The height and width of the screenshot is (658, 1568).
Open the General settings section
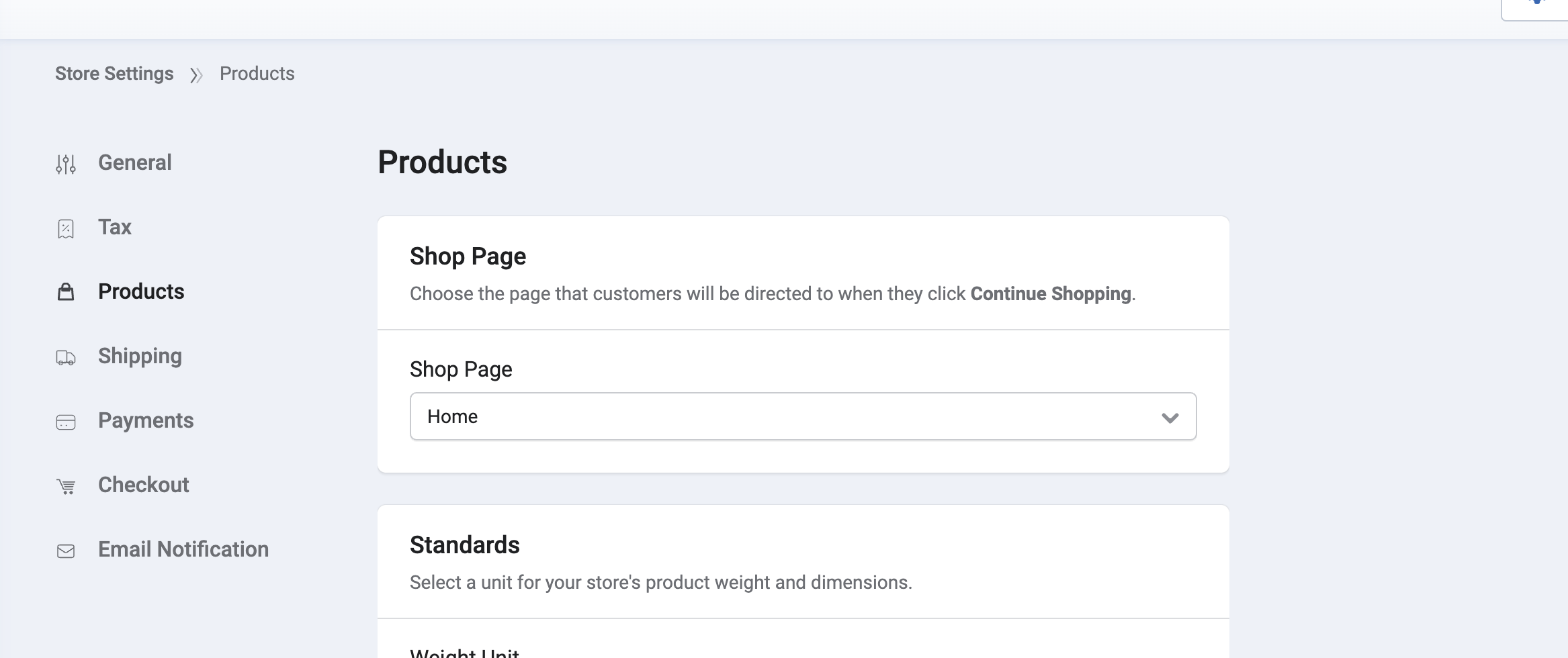point(135,162)
